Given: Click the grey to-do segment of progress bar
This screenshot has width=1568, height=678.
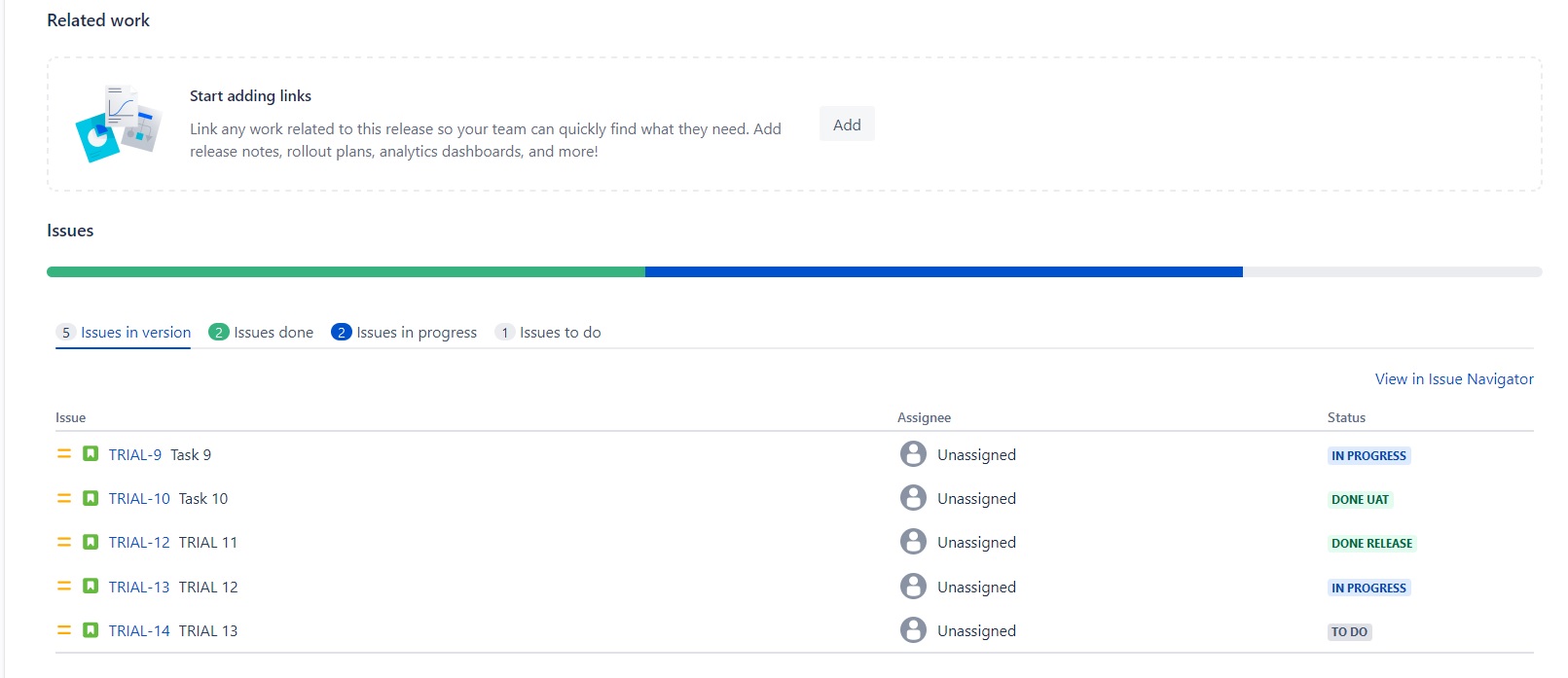Looking at the screenshot, I should (x=1393, y=272).
